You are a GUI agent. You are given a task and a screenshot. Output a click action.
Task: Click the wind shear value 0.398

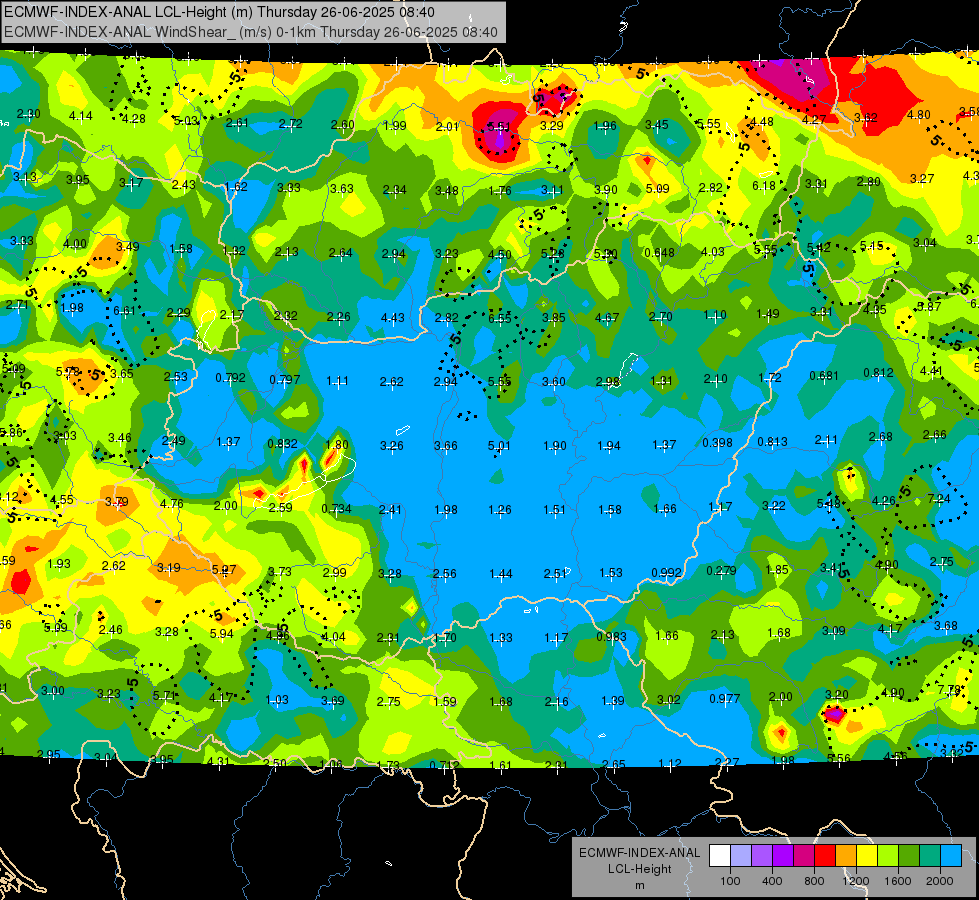tap(717, 443)
